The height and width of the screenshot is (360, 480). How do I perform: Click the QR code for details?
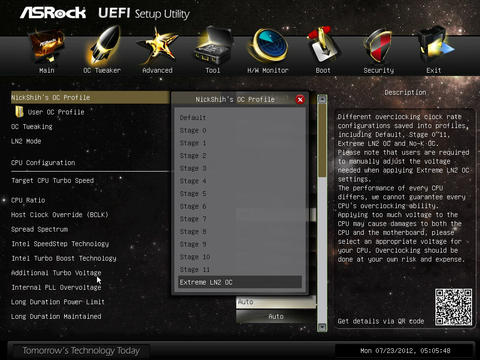point(453,307)
